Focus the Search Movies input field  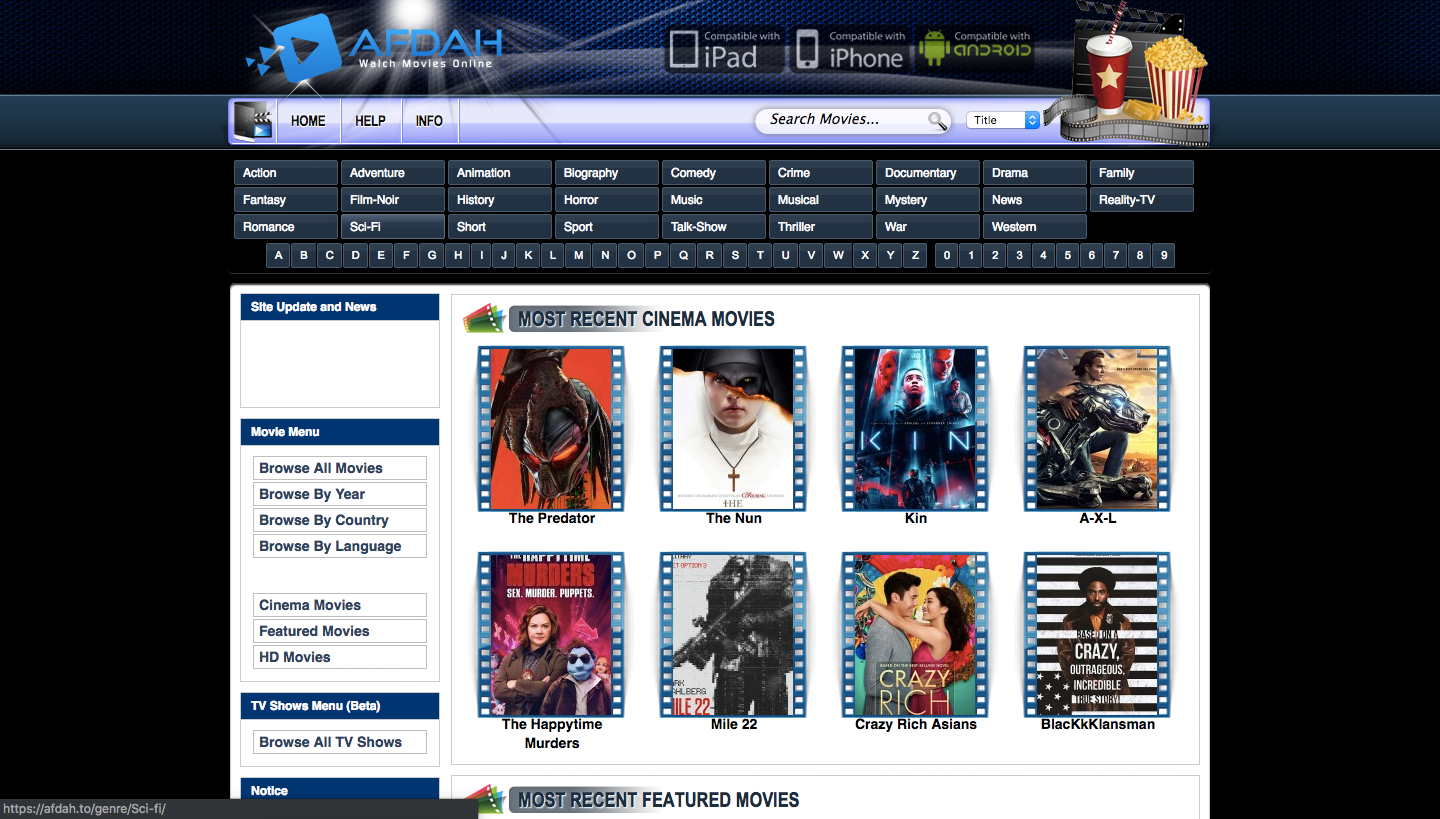(x=840, y=120)
